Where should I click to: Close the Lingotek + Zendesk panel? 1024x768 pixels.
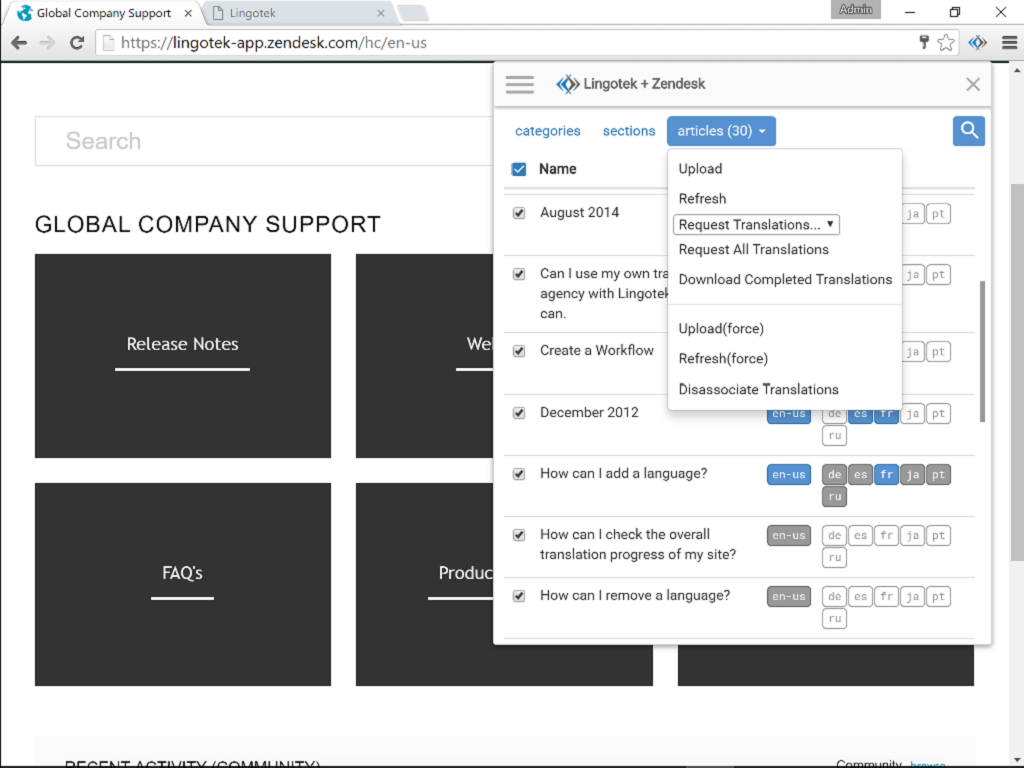(x=972, y=85)
